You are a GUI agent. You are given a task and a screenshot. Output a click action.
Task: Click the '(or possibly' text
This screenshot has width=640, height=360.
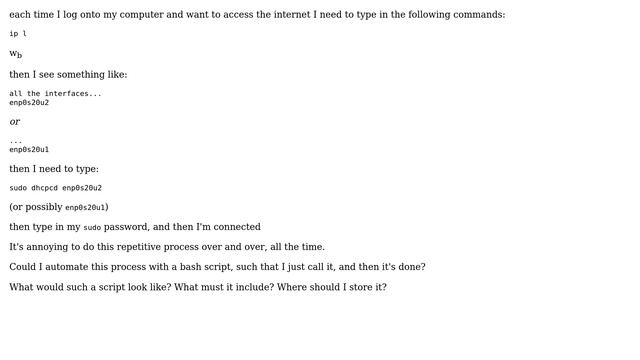(36, 207)
